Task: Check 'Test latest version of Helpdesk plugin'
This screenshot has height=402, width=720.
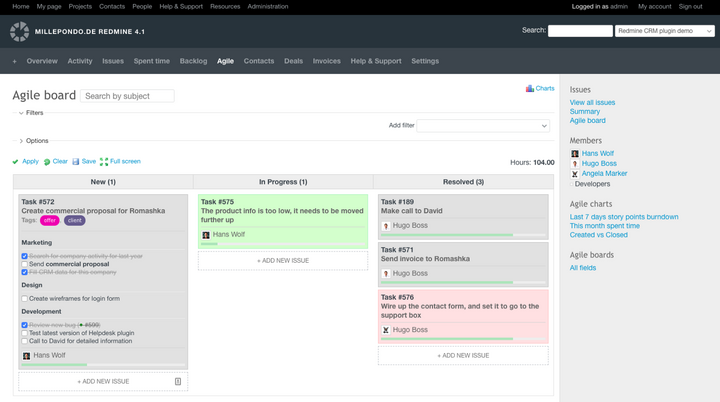Action: [25, 333]
